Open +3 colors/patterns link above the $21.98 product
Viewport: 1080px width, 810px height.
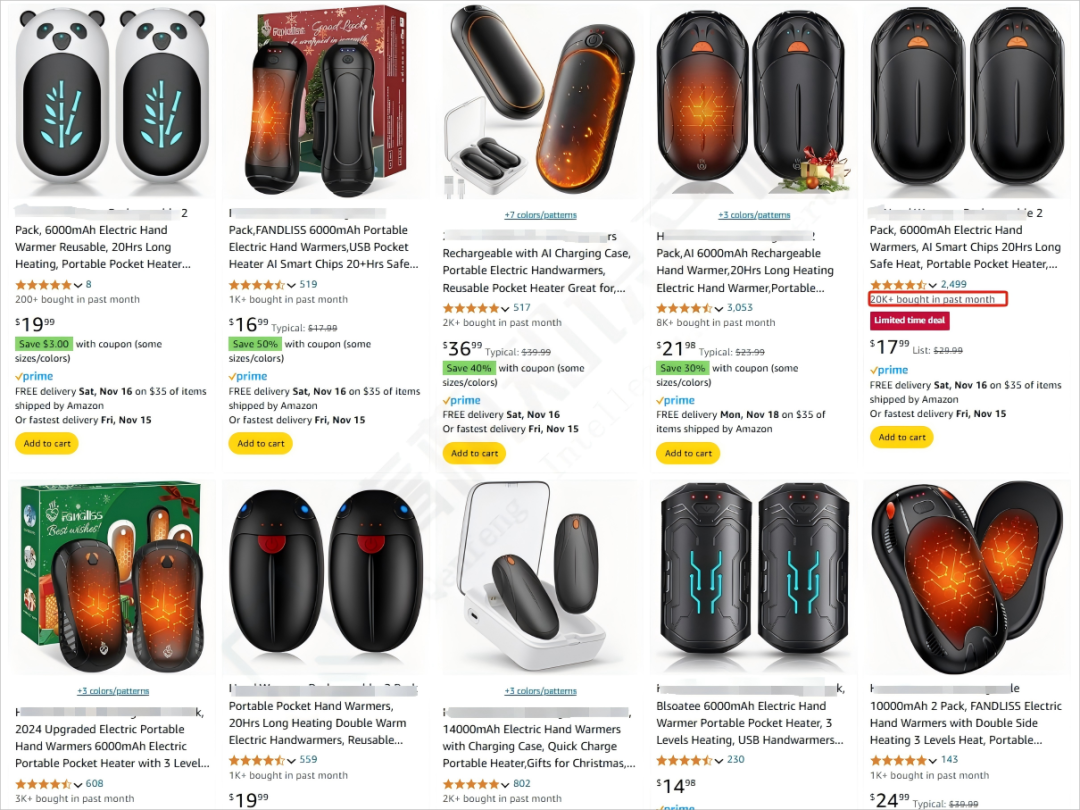[754, 215]
